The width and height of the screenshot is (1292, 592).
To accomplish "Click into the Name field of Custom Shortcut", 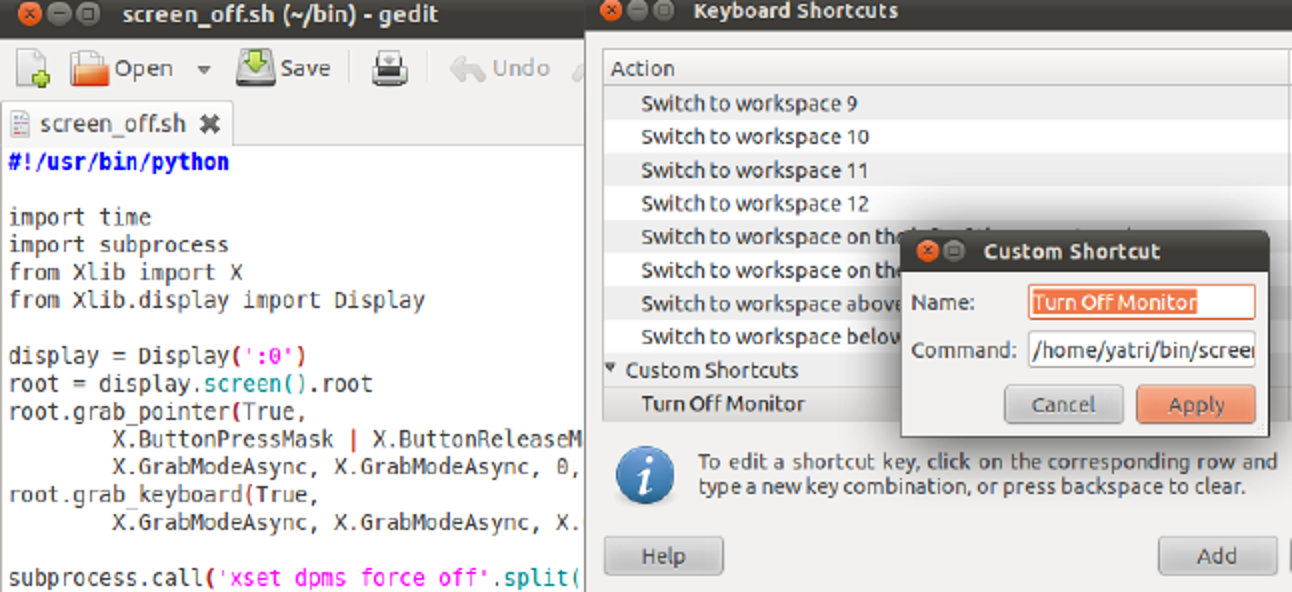I will click(x=1141, y=302).
